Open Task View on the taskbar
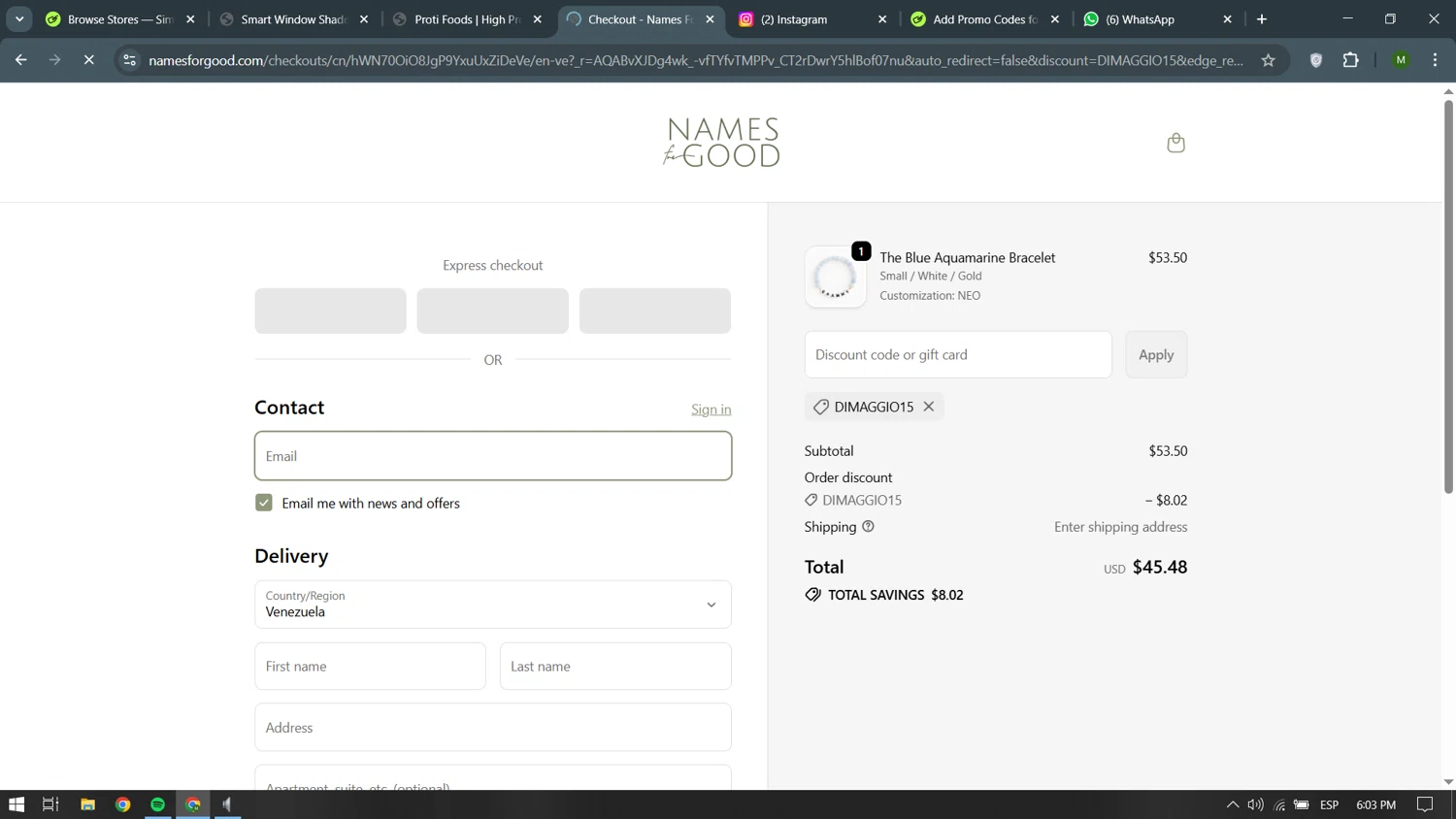The height and width of the screenshot is (819, 1456). 50,804
